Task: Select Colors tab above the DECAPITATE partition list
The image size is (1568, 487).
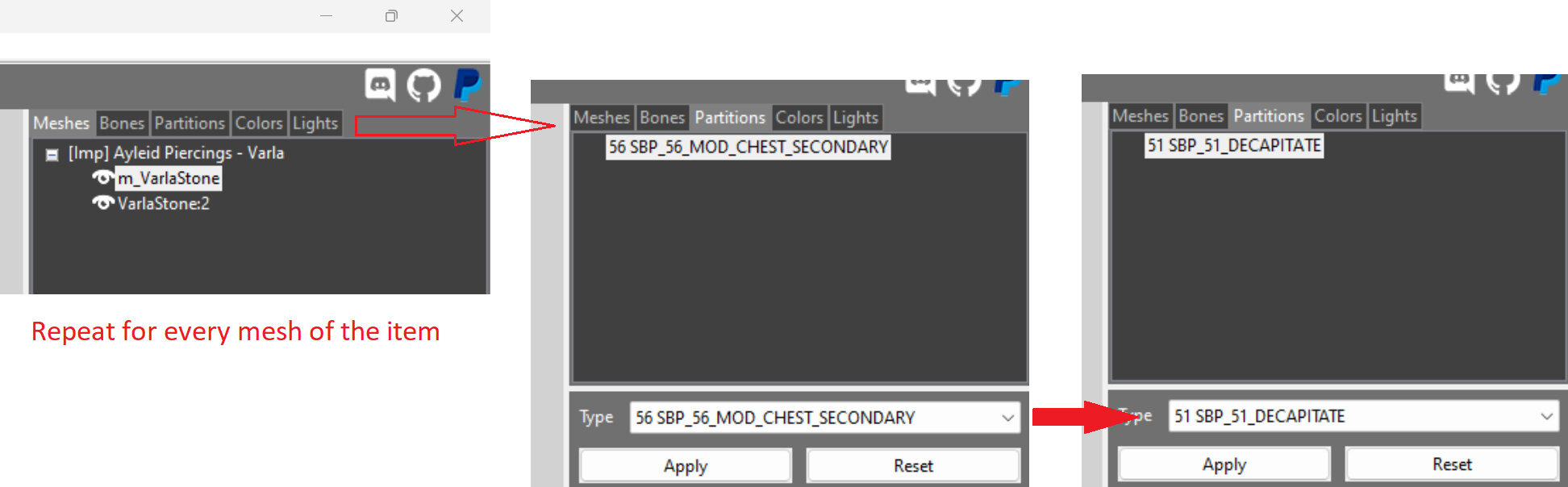Action: (x=1337, y=116)
